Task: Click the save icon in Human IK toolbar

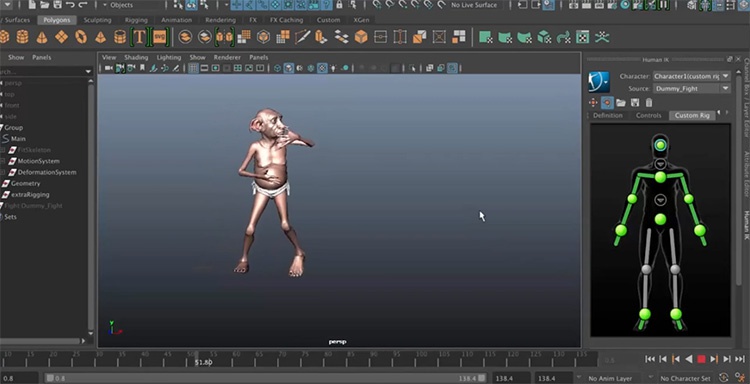Action: pyautogui.click(x=635, y=102)
